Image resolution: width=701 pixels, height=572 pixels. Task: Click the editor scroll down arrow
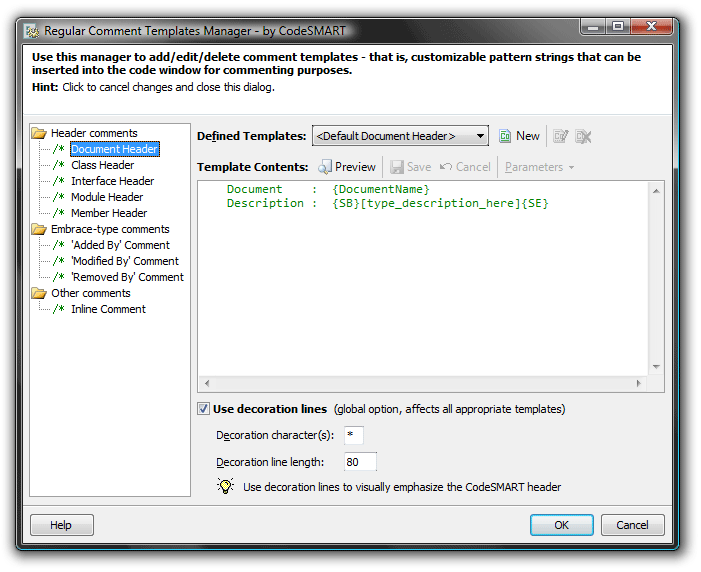(656, 367)
